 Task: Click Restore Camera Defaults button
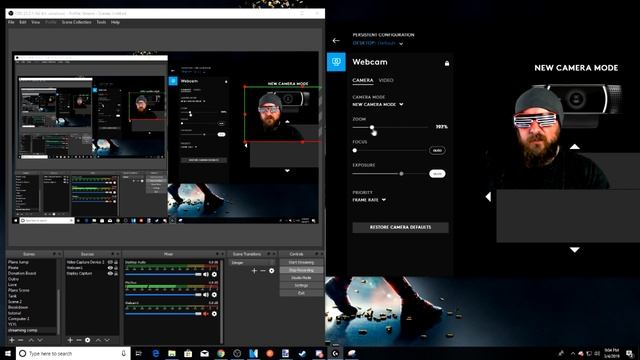(400, 227)
